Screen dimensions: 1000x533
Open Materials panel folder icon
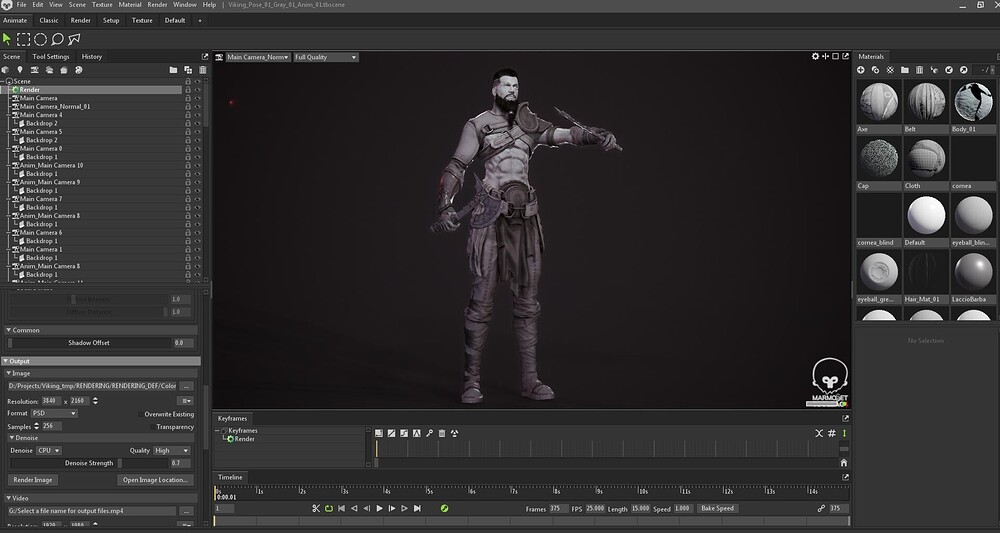[x=905, y=70]
